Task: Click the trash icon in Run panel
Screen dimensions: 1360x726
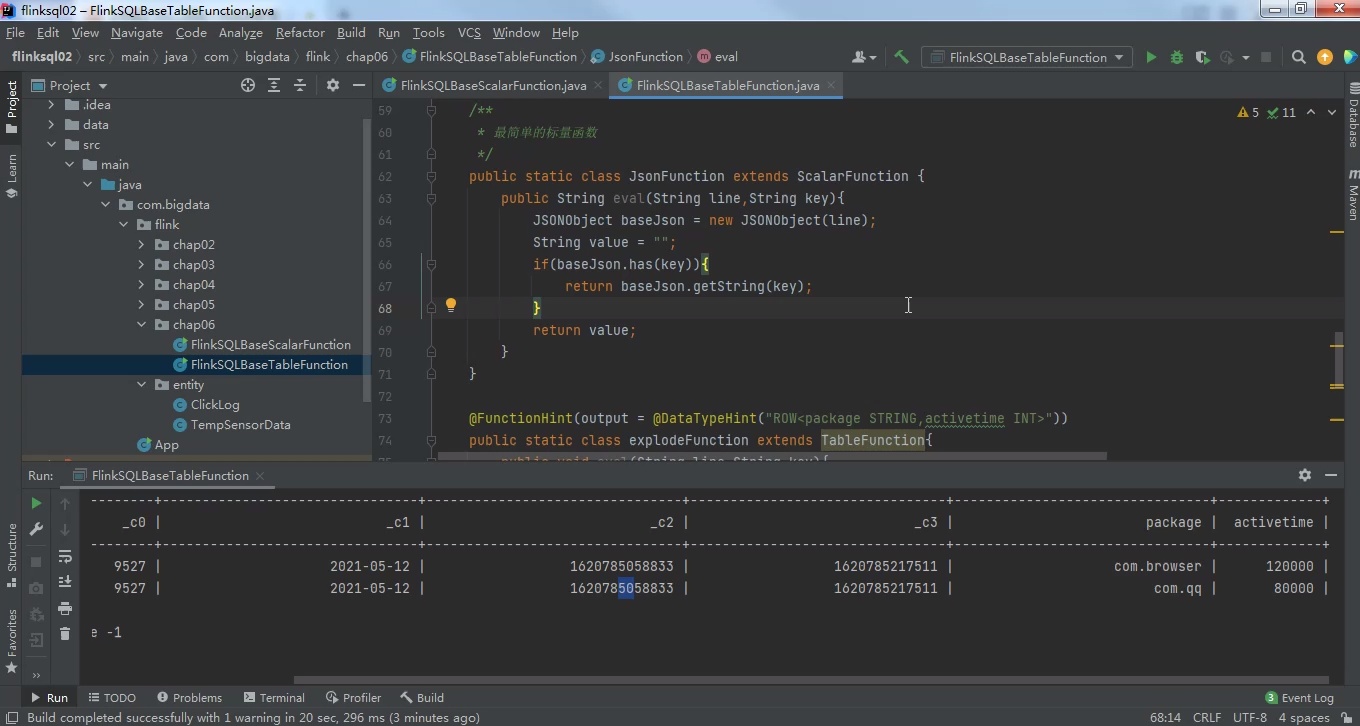Action: click(65, 633)
